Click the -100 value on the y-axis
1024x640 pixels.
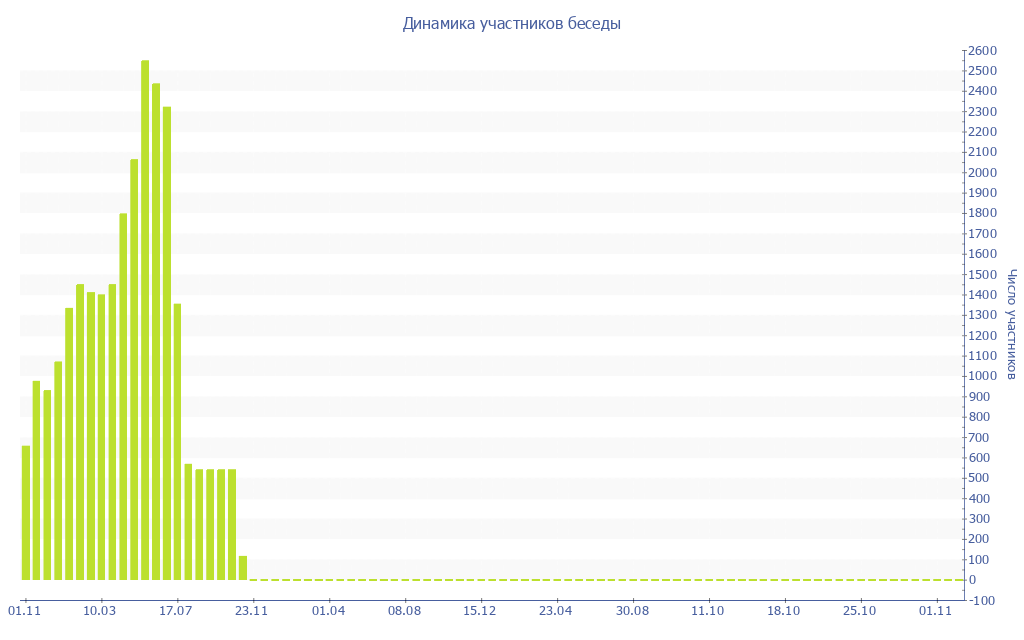982,600
